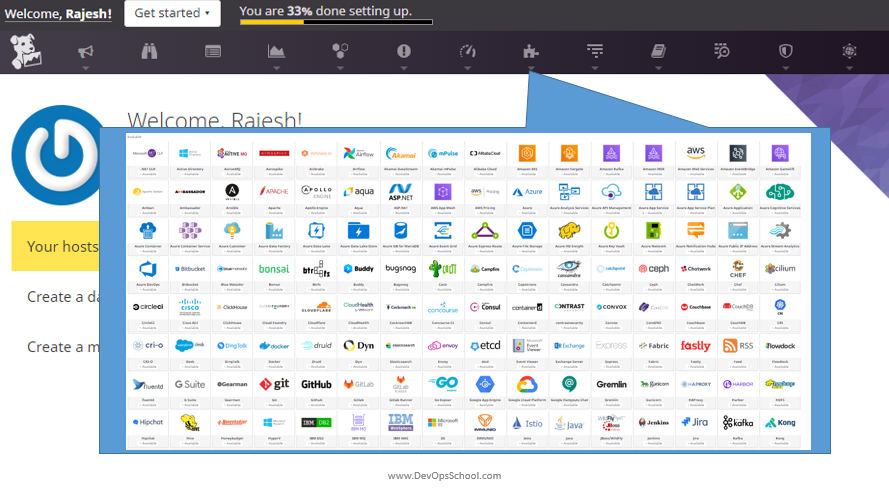This screenshot has height=494, width=889.
Task: Open the host list view icon
Action: (x=213, y=51)
